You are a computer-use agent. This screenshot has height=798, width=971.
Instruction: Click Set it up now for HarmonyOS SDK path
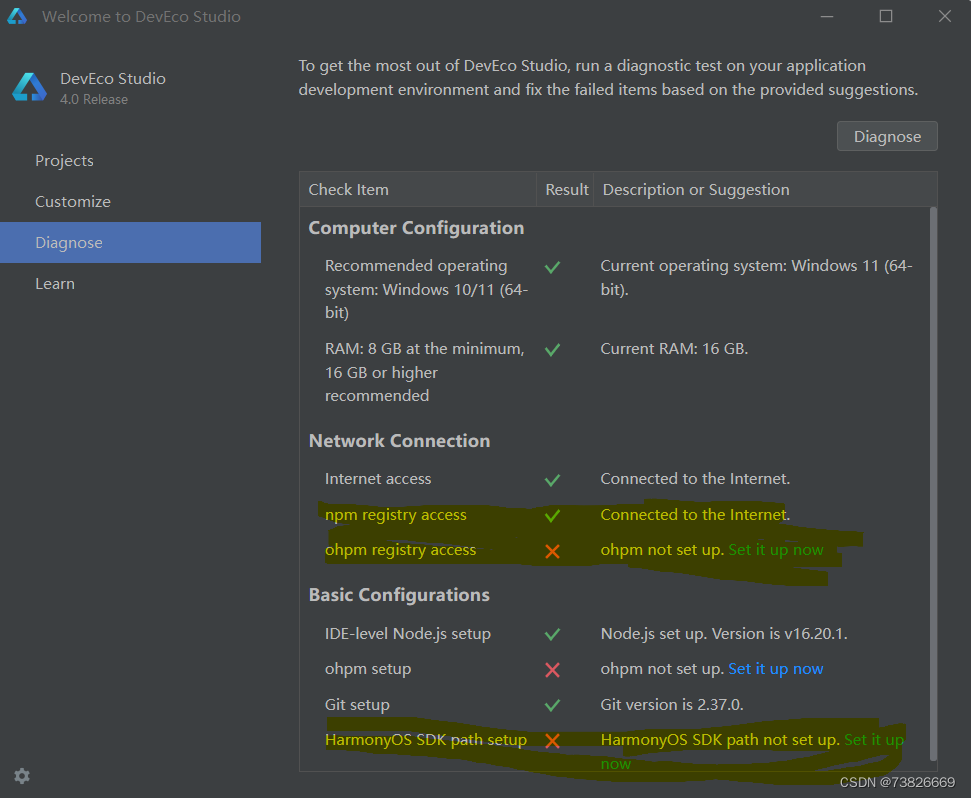click(874, 740)
